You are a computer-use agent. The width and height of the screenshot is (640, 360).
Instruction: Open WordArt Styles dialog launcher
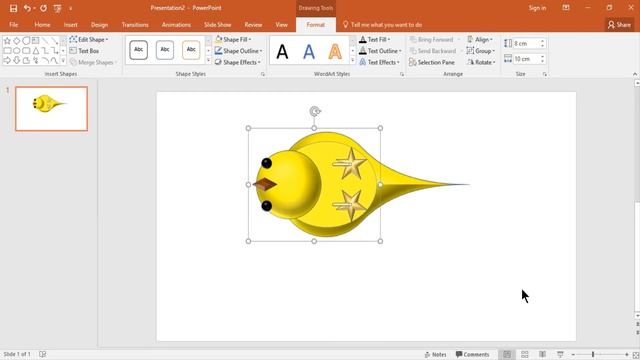[402, 74]
